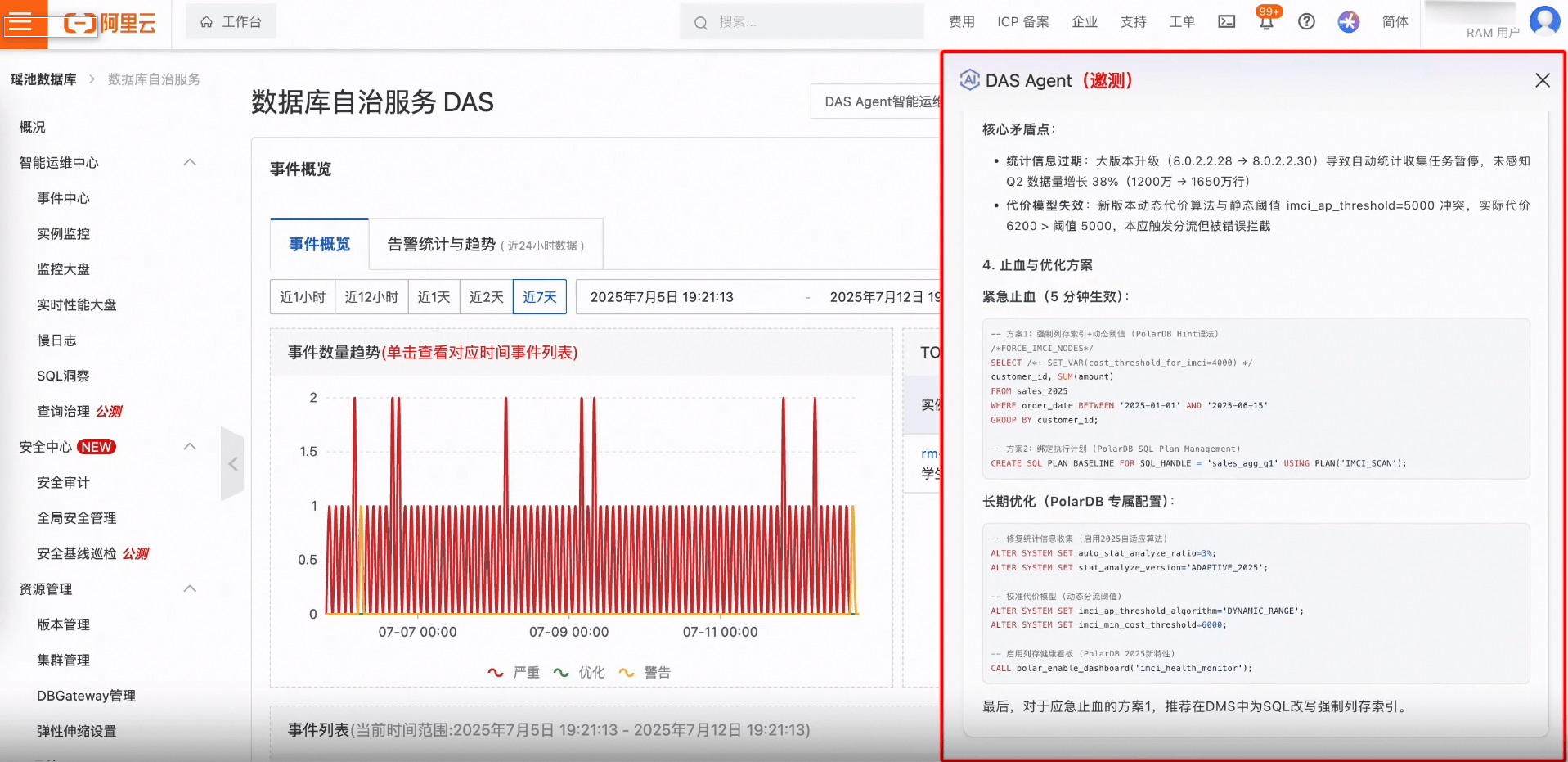Screen dimensions: 1568x762
Task: Toggle 警告 series in chart legend
Action: (x=645, y=672)
